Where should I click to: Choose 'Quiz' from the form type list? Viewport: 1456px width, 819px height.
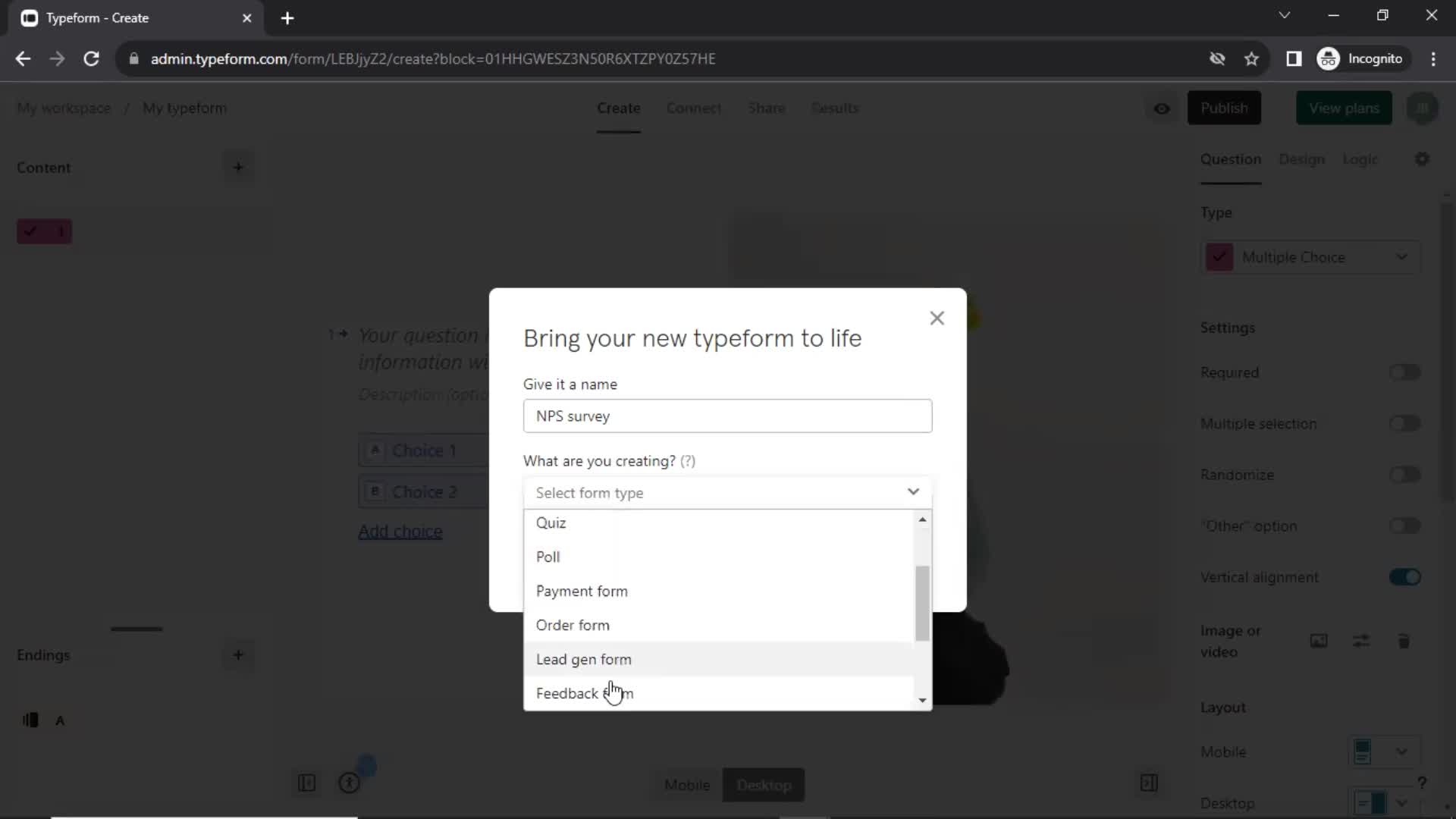point(718,523)
